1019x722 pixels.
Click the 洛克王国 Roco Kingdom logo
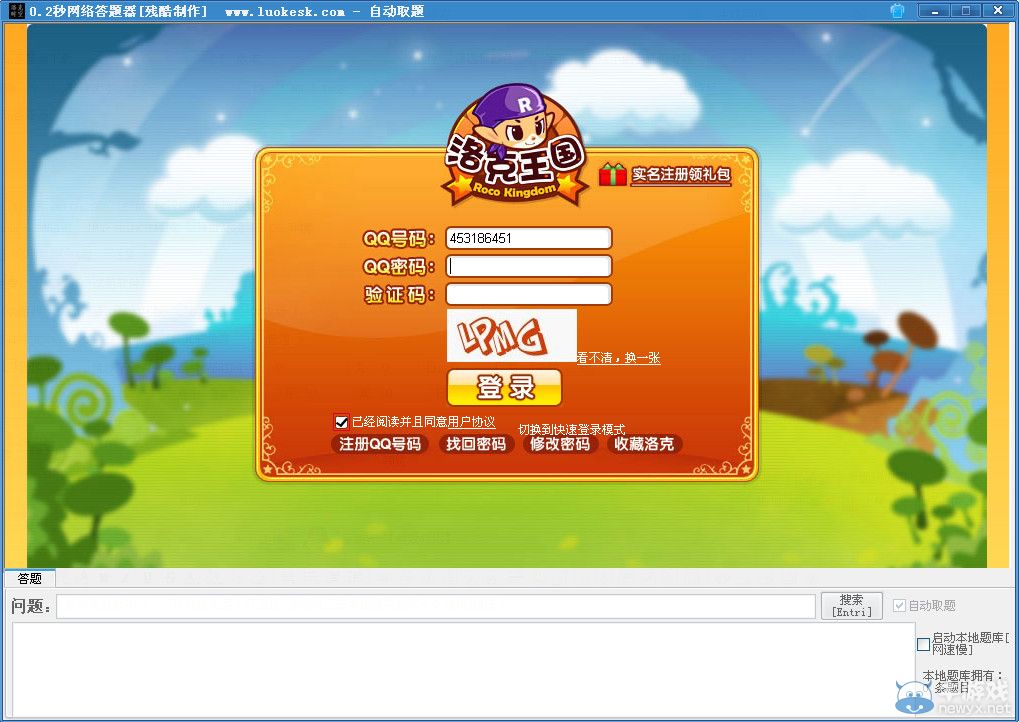pyautogui.click(x=515, y=146)
